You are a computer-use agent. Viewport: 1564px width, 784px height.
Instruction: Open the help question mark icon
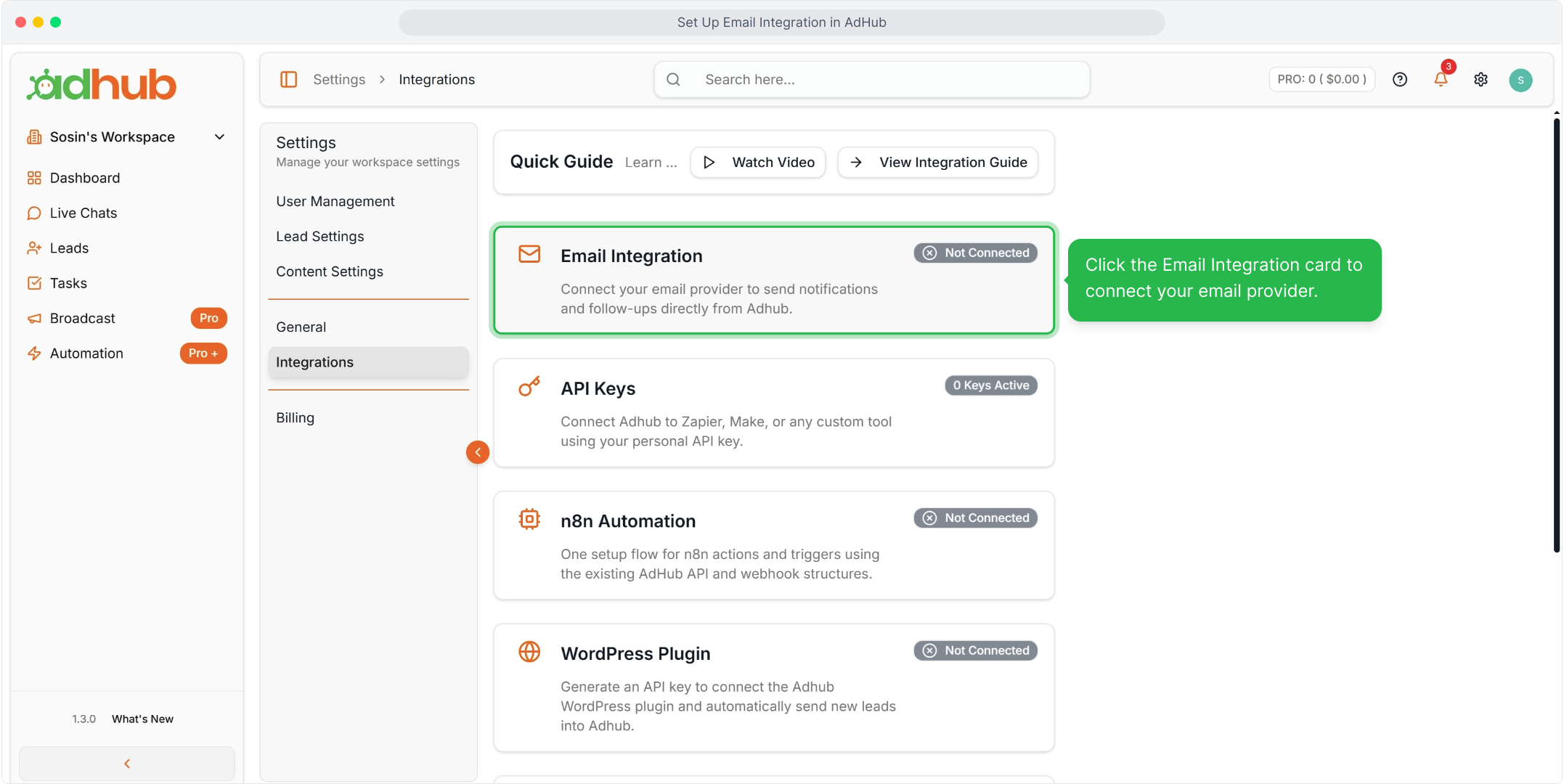pyautogui.click(x=1400, y=80)
